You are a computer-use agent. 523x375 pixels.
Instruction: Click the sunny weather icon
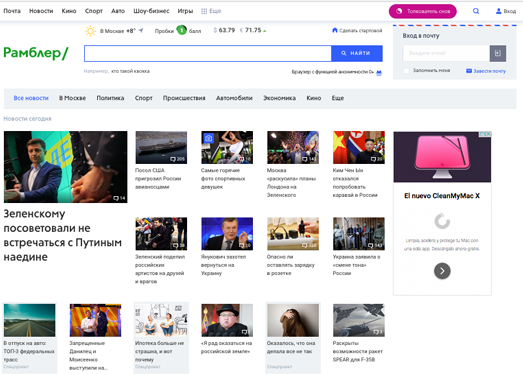(x=90, y=31)
